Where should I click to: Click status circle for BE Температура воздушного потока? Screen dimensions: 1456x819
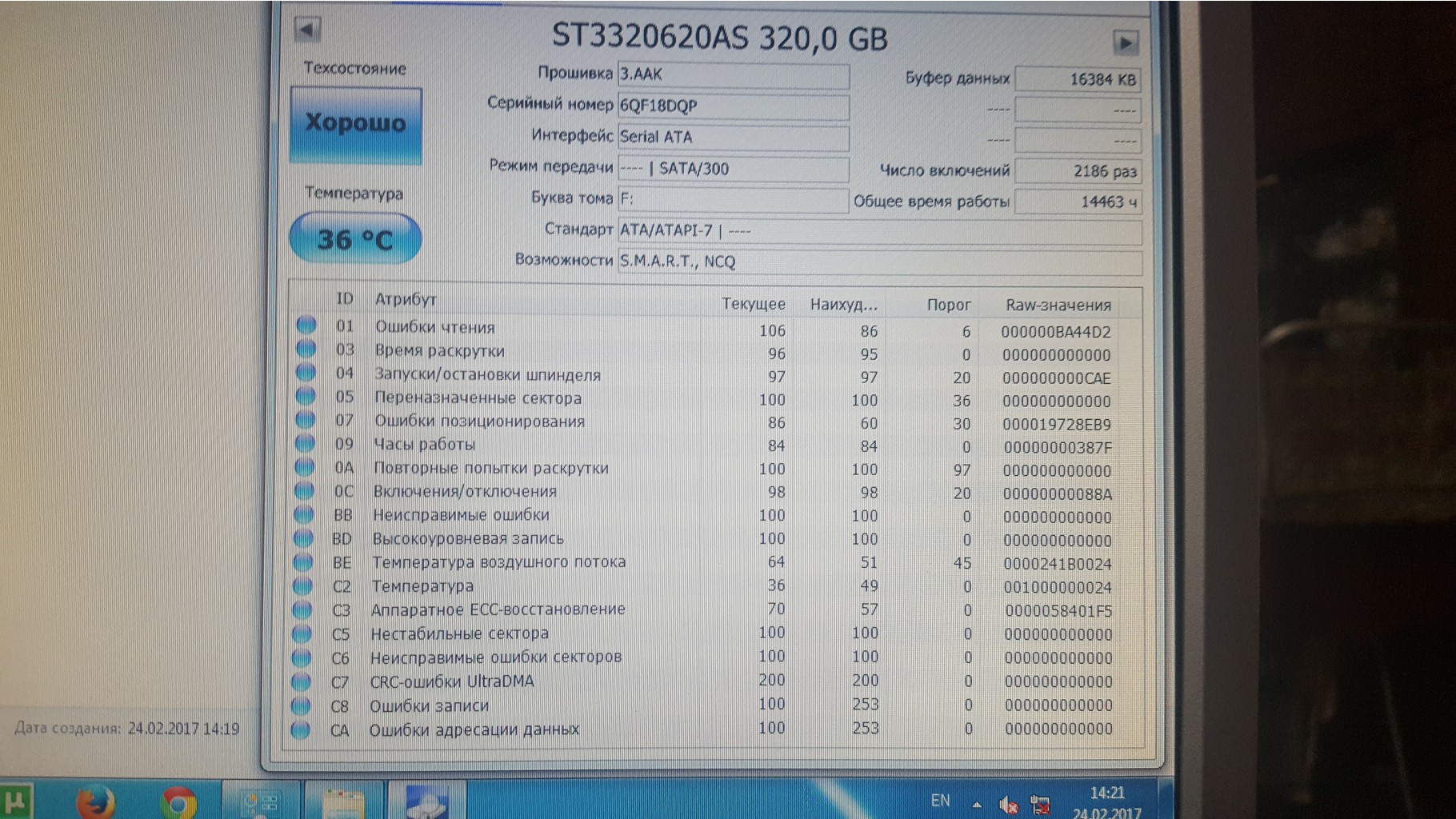[x=302, y=561]
